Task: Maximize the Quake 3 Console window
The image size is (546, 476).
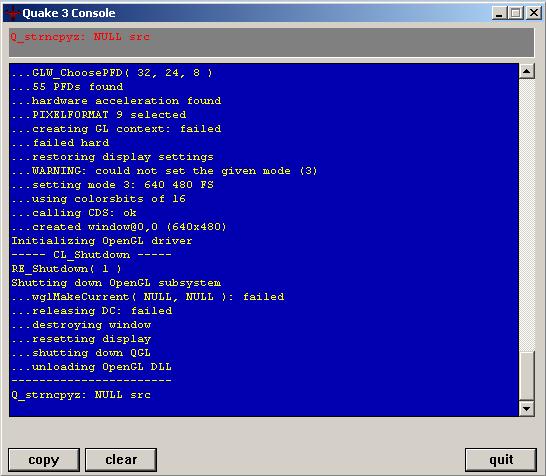Action: point(516,13)
